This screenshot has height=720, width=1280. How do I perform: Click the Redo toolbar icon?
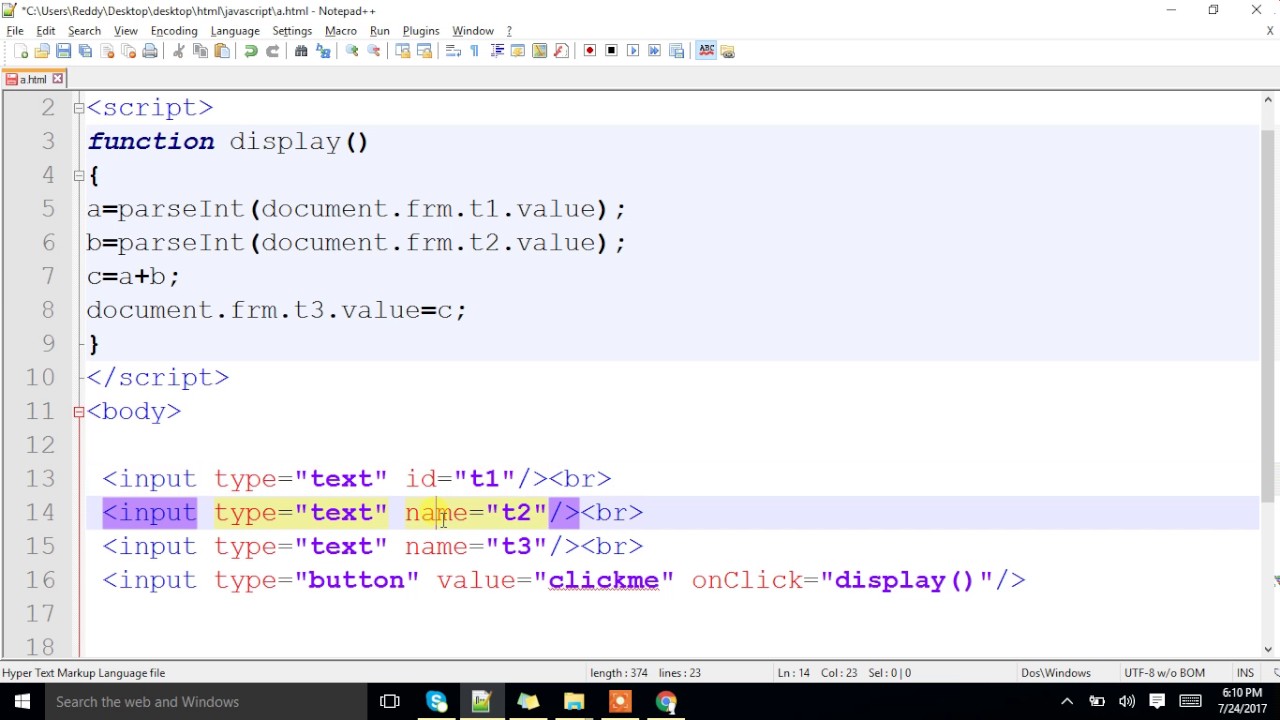pos(272,51)
